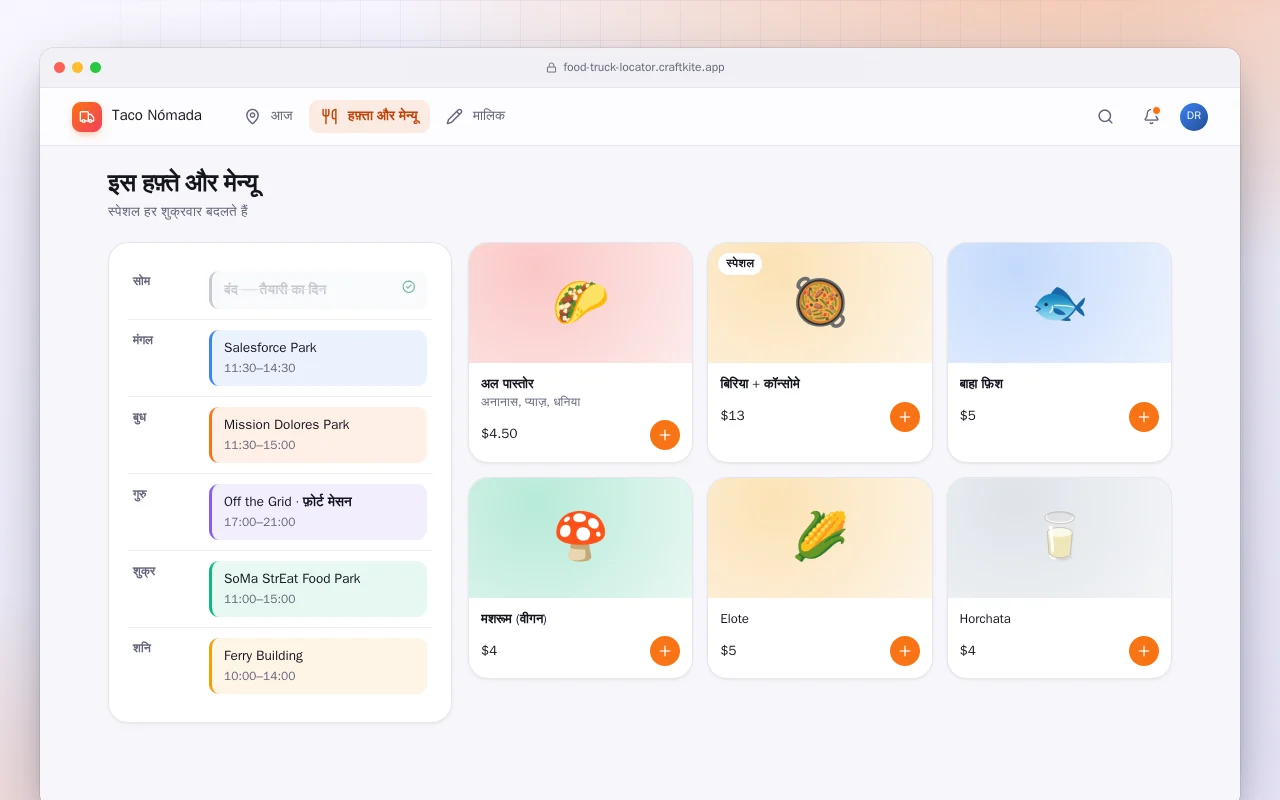Image resolution: width=1280 pixels, height=800 pixels.
Task: Click the बिरिया stew pan image
Action: click(820, 303)
